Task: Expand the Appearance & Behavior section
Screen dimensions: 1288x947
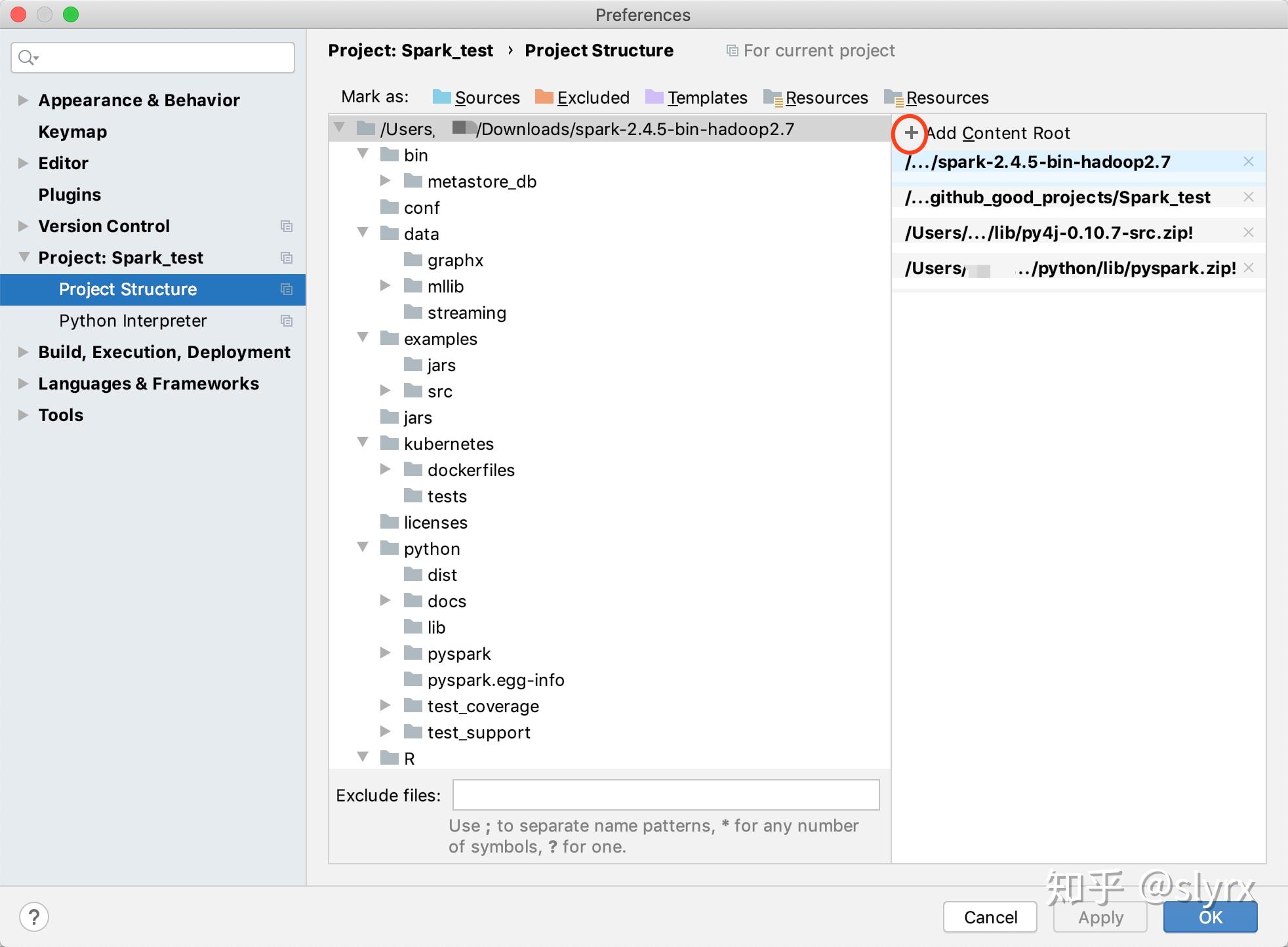Action: pyautogui.click(x=22, y=100)
